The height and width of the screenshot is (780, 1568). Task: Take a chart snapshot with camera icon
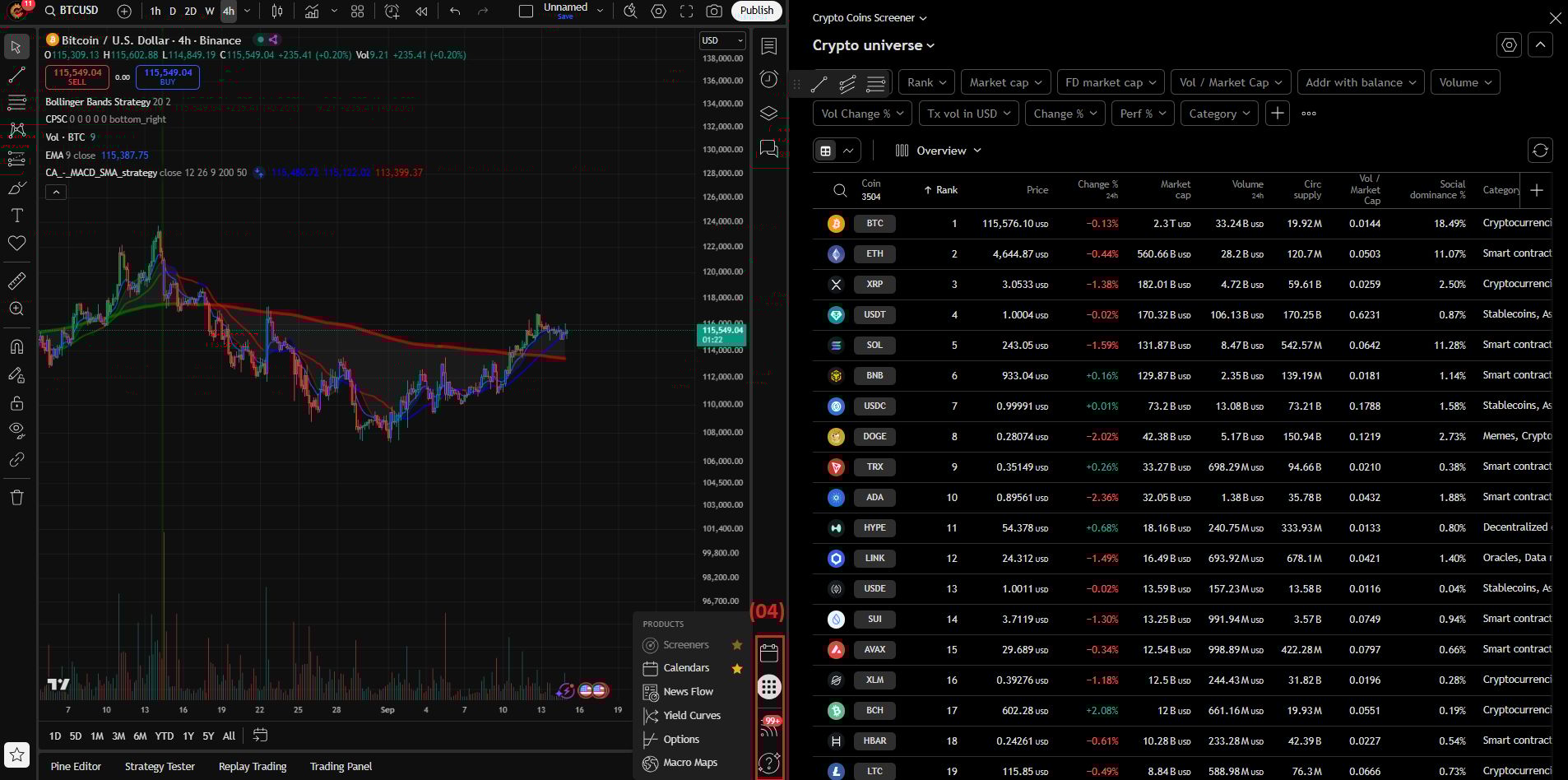click(714, 12)
